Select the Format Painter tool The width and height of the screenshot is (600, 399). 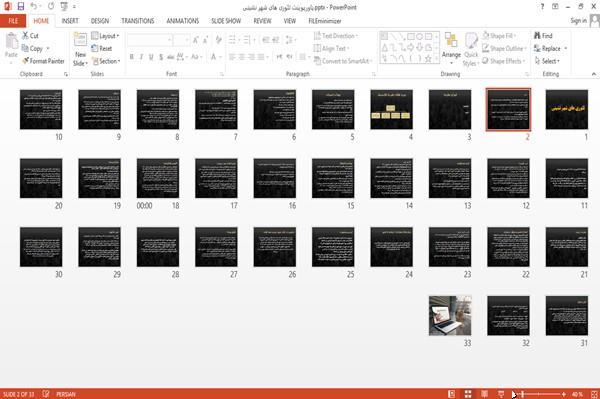[x=43, y=61]
